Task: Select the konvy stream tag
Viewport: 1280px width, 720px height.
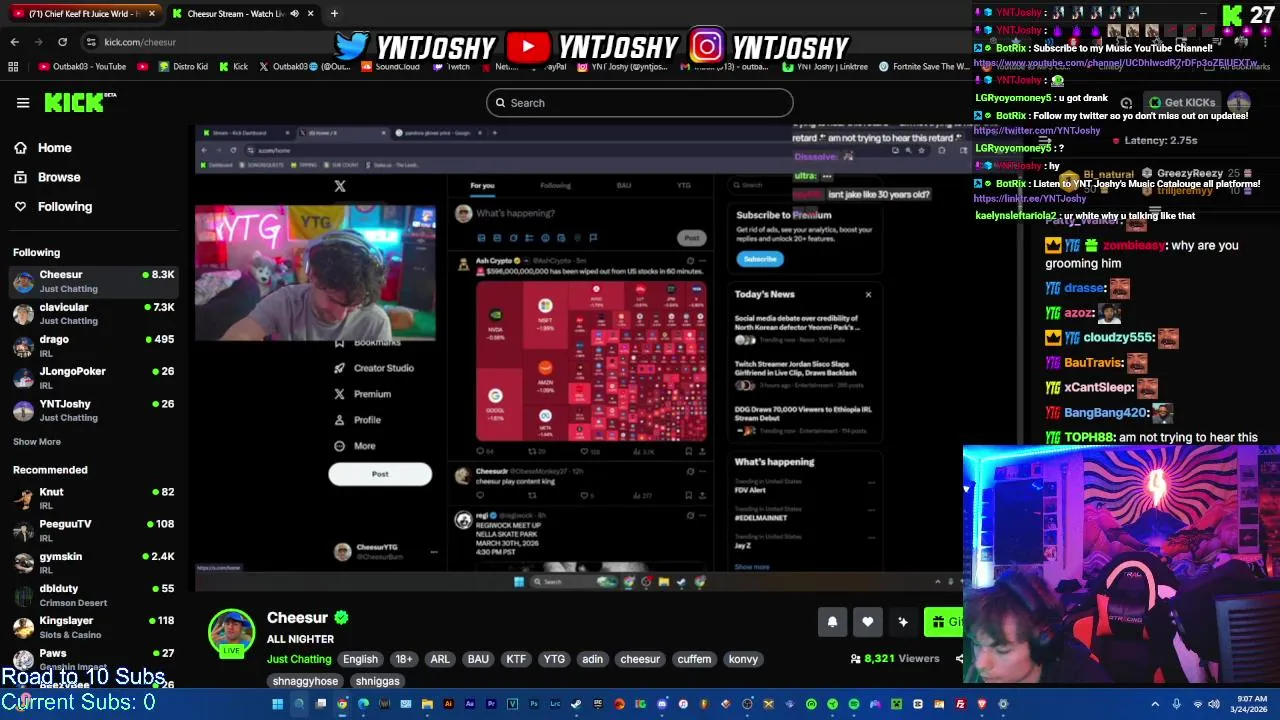Action: (743, 659)
